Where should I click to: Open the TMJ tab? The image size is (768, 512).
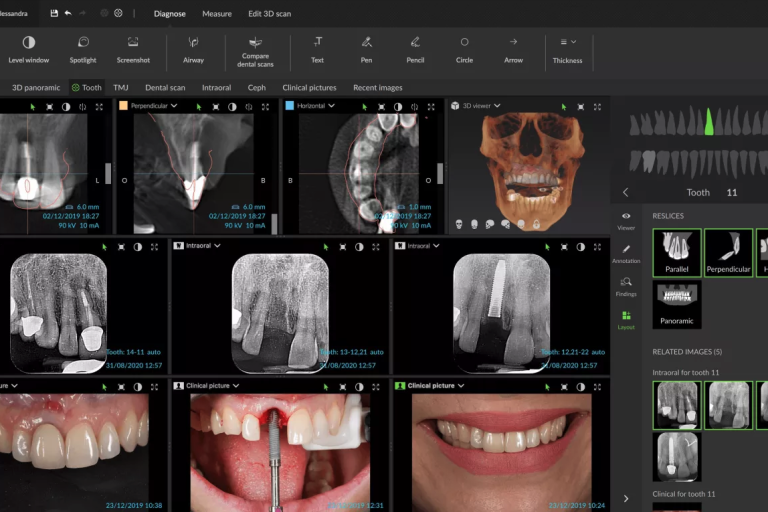pos(120,87)
